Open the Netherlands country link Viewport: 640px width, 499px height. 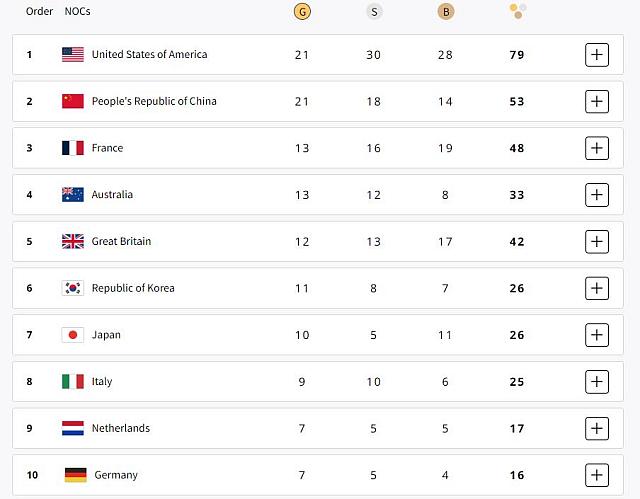point(121,428)
